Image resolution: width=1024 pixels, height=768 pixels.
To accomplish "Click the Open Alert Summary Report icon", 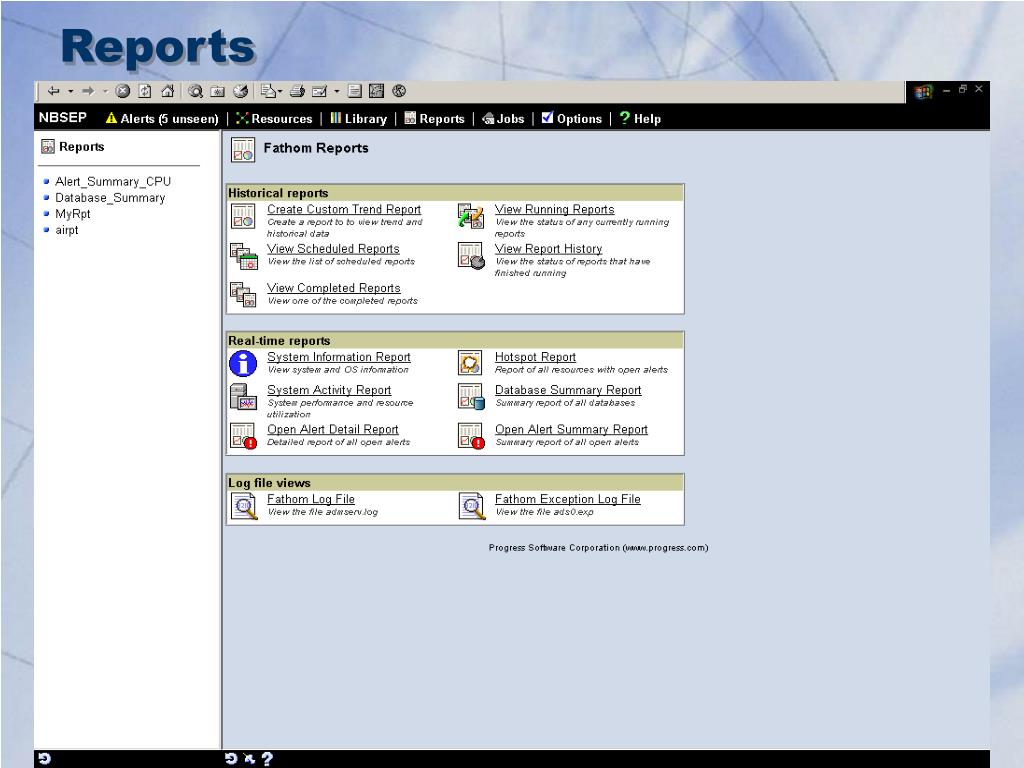I will tap(471, 436).
